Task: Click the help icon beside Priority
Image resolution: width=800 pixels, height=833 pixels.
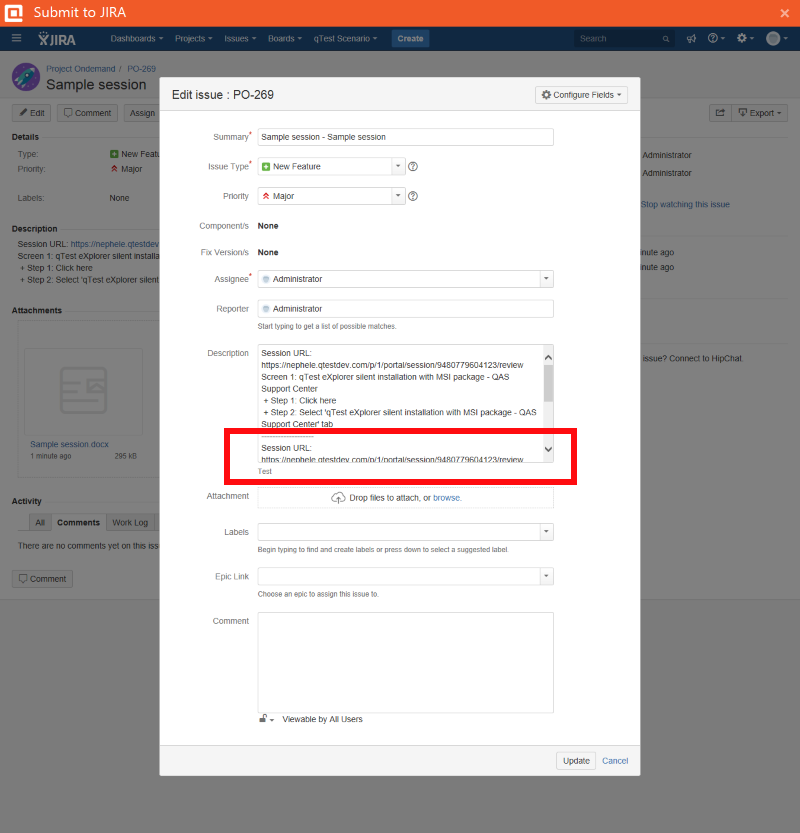Action: (413, 196)
